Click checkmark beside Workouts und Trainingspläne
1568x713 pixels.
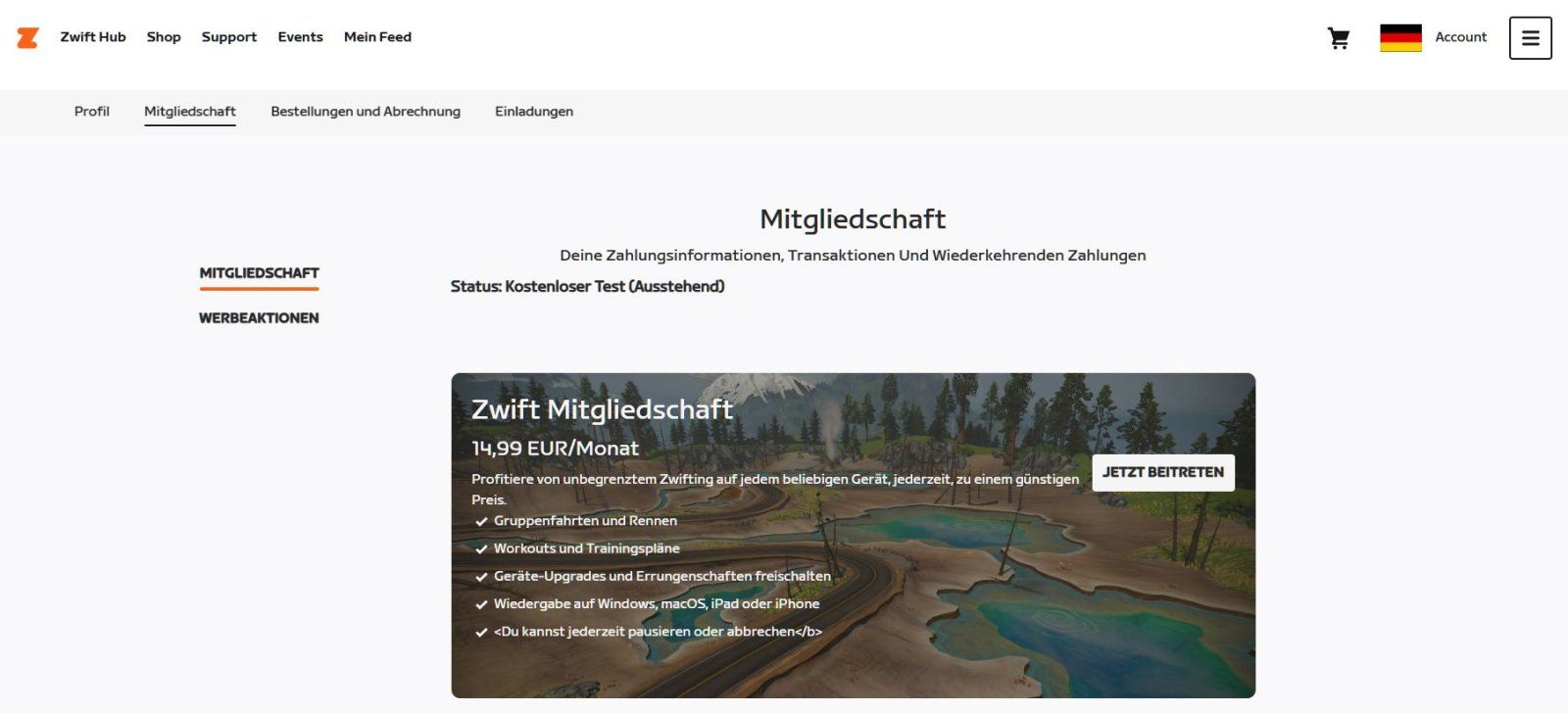coord(481,549)
